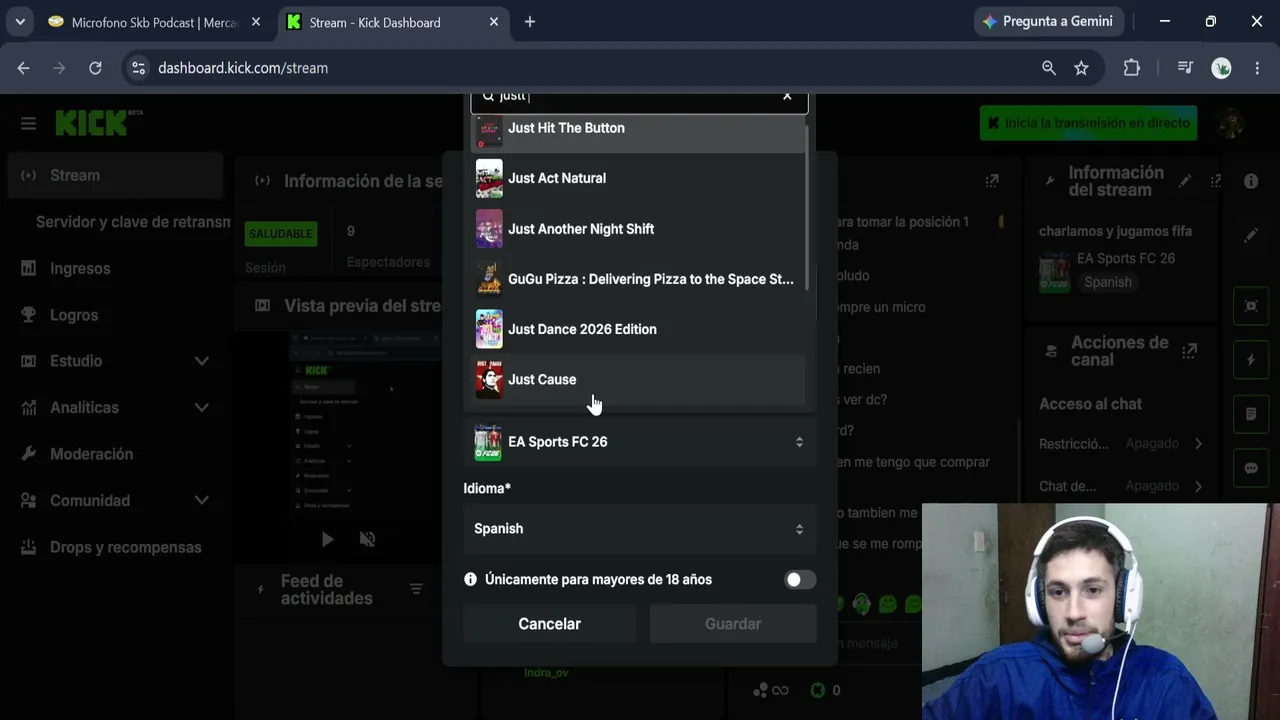Click the lightning bolt icon in right rail
This screenshot has width=1280, height=720.
point(1251,360)
